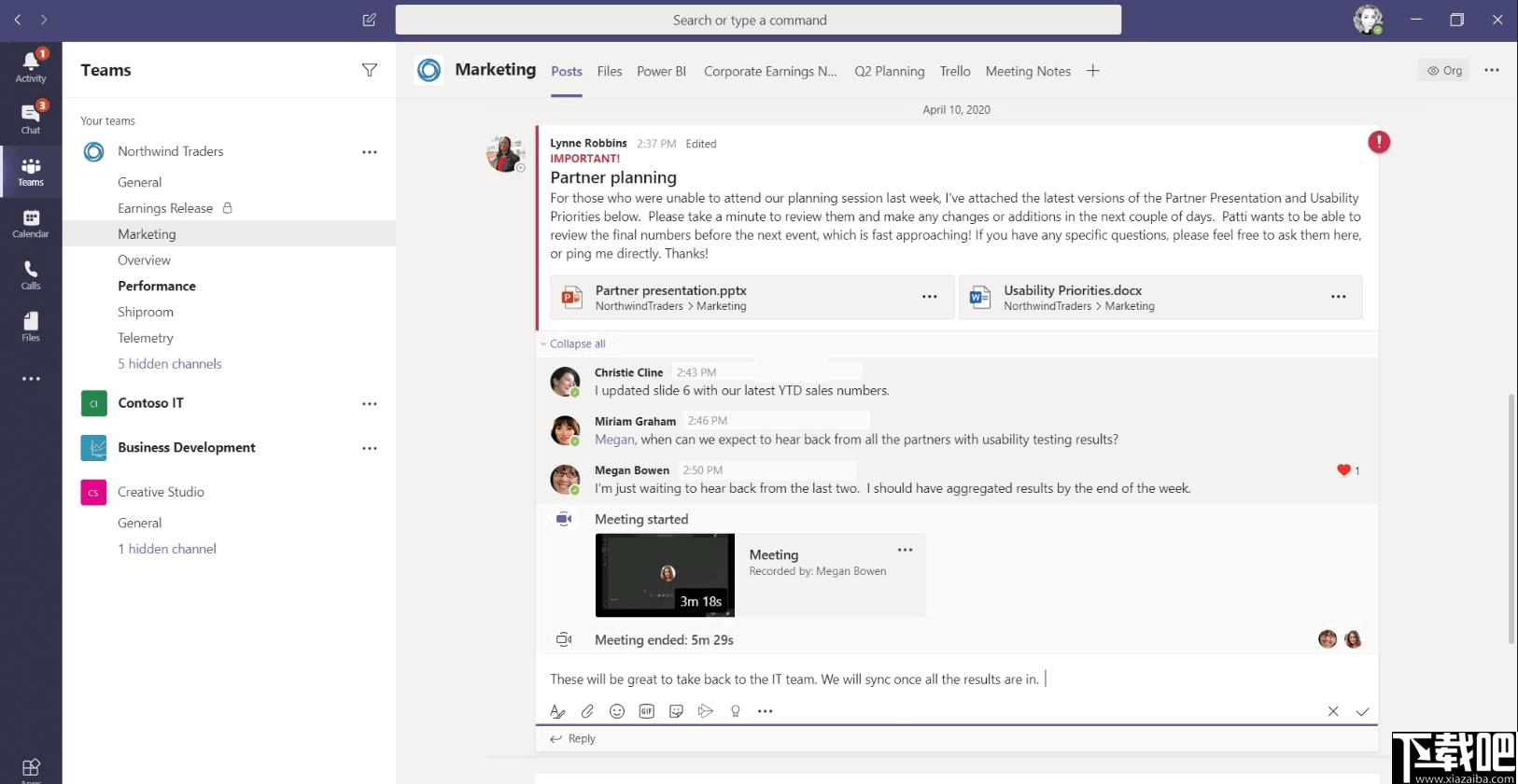Screen dimensions: 1518x784
Task: Click the Org visibility button
Action: 1444,70
